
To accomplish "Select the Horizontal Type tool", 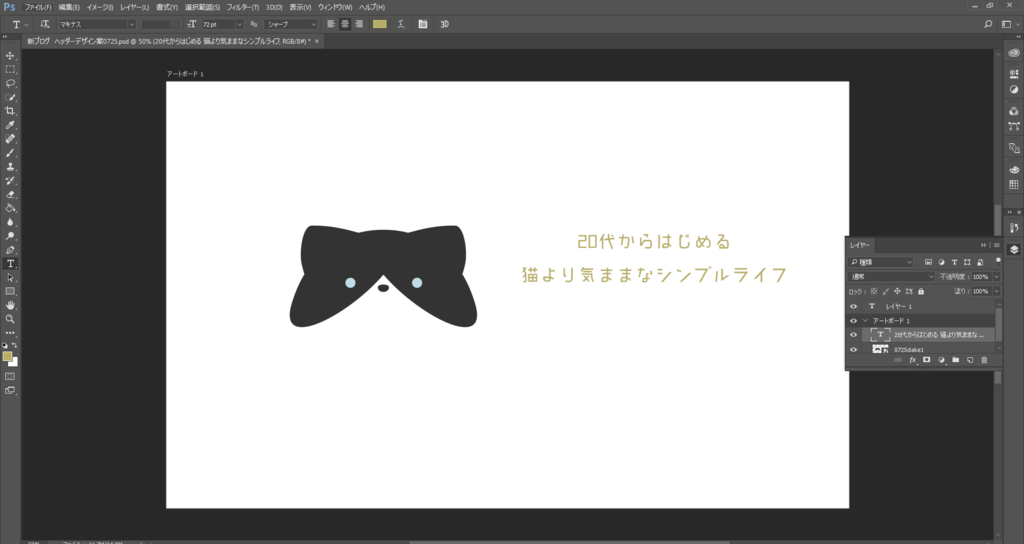I will pyautogui.click(x=10, y=264).
